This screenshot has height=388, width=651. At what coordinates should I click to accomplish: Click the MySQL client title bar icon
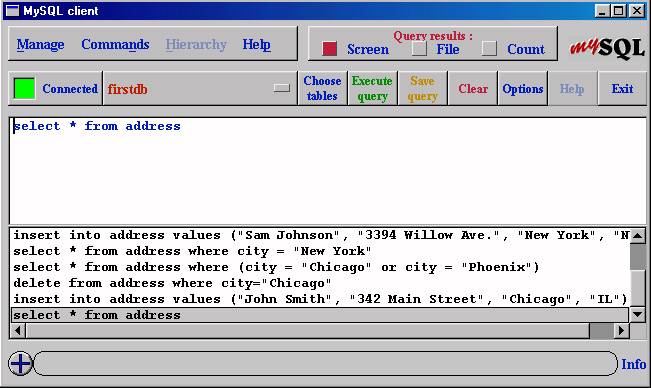tap(12, 11)
